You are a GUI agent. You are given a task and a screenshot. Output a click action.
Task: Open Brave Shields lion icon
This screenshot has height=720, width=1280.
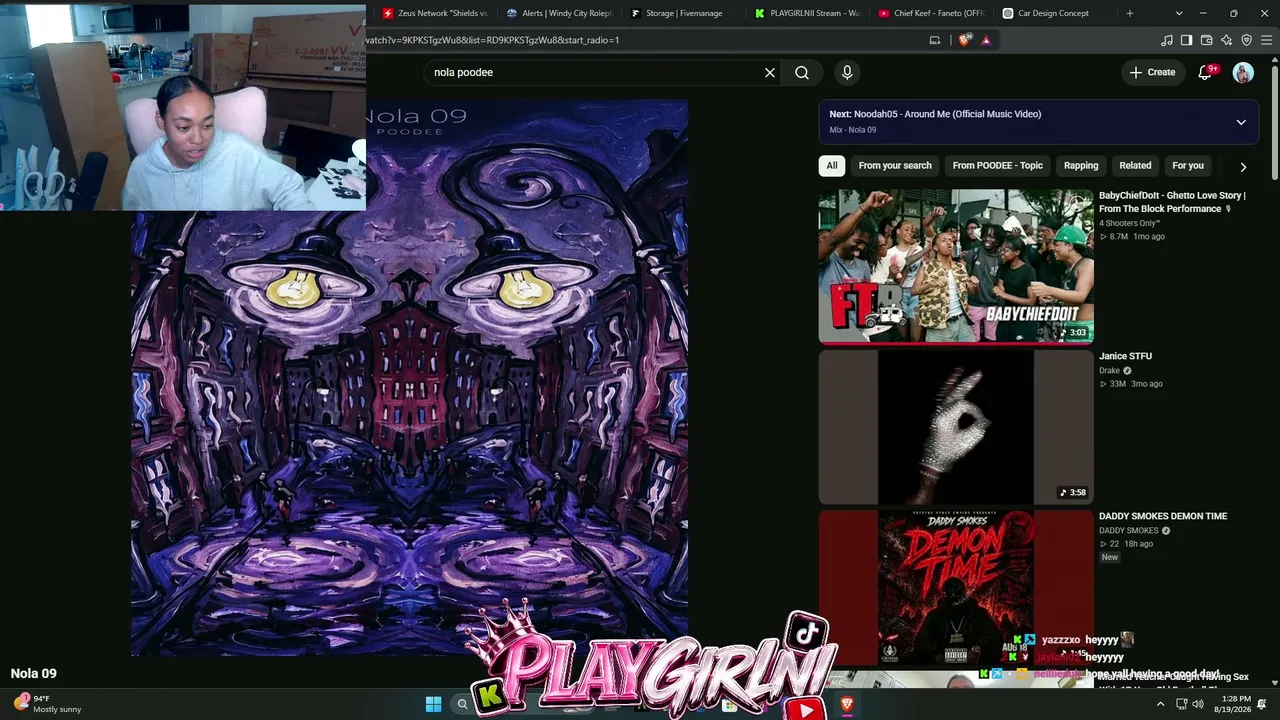[x=964, y=40]
